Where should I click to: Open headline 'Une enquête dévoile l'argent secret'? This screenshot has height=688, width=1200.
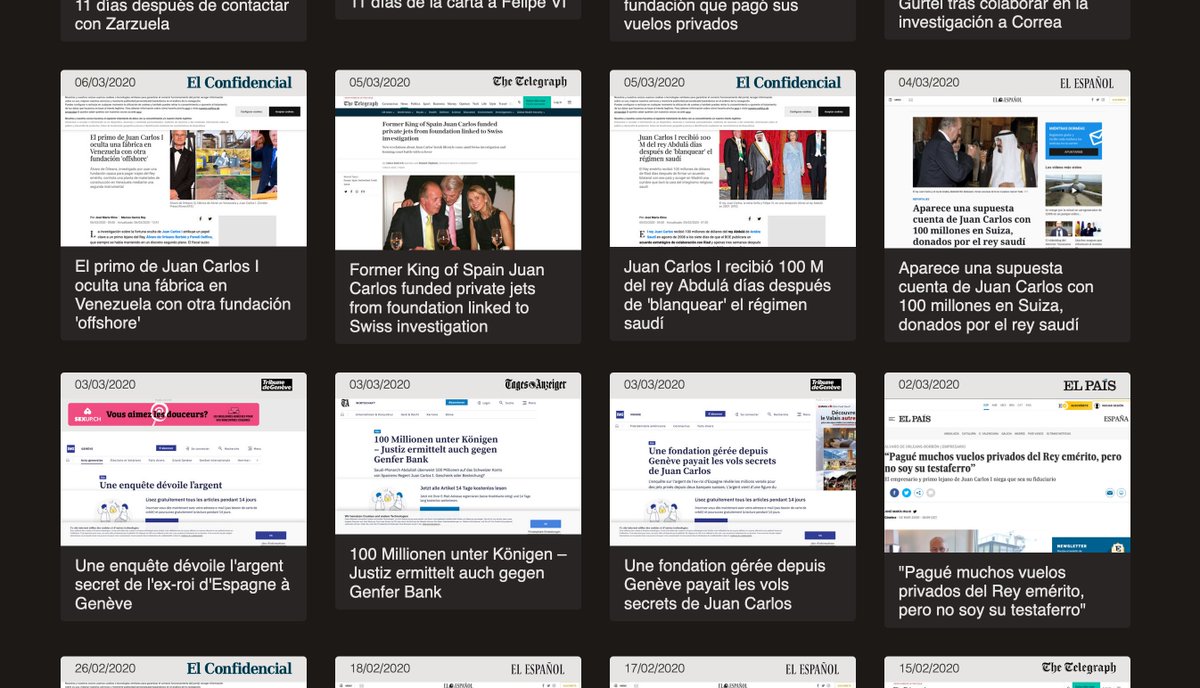[182, 585]
